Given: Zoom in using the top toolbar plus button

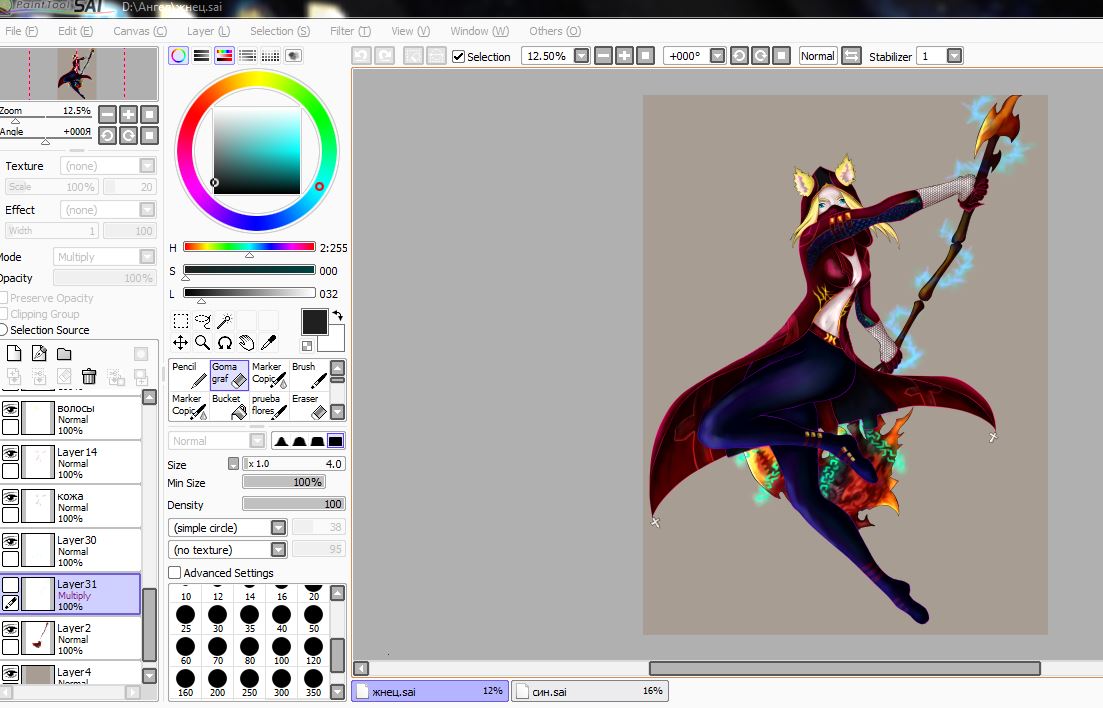Looking at the screenshot, I should pos(624,56).
